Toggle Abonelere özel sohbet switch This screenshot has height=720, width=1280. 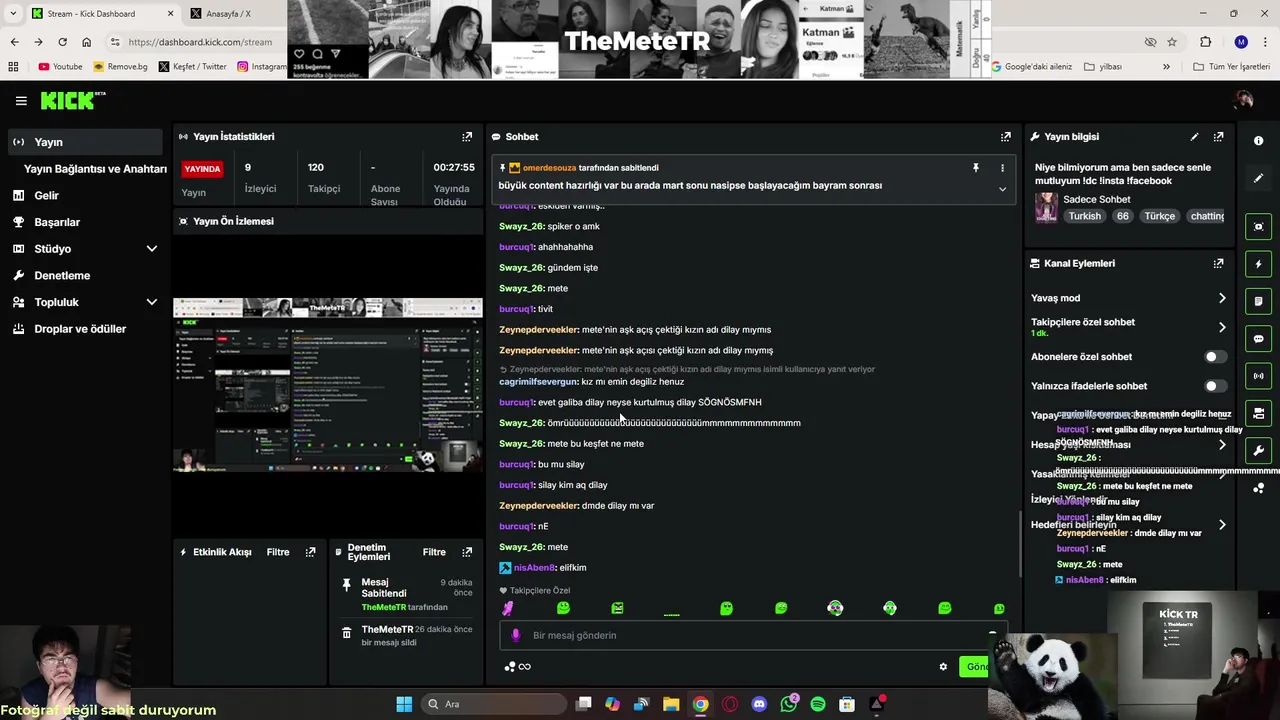point(1214,357)
